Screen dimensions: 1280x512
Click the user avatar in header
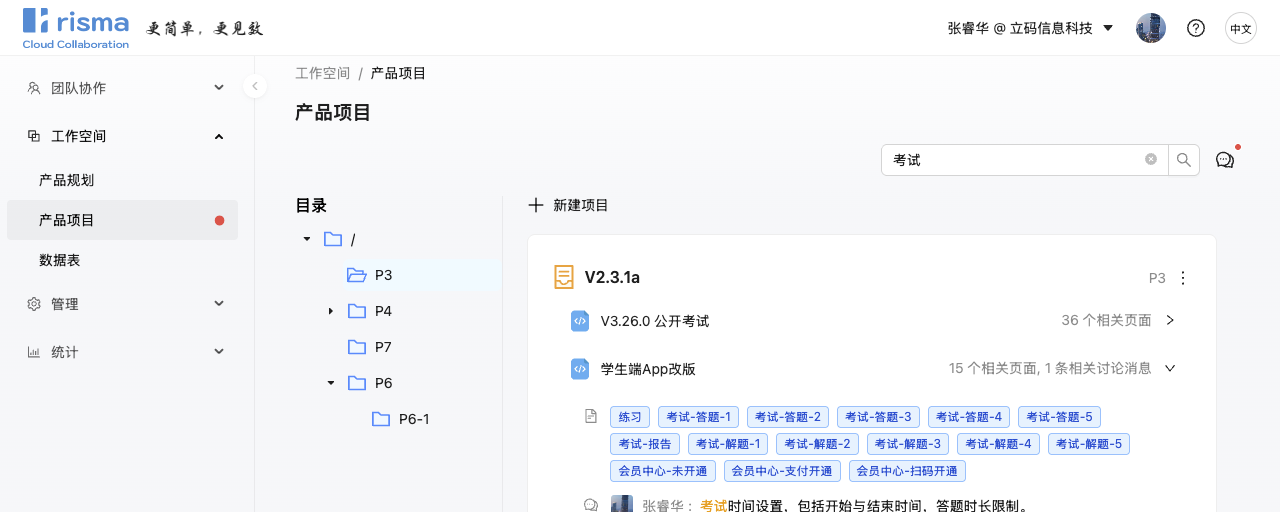1151,28
